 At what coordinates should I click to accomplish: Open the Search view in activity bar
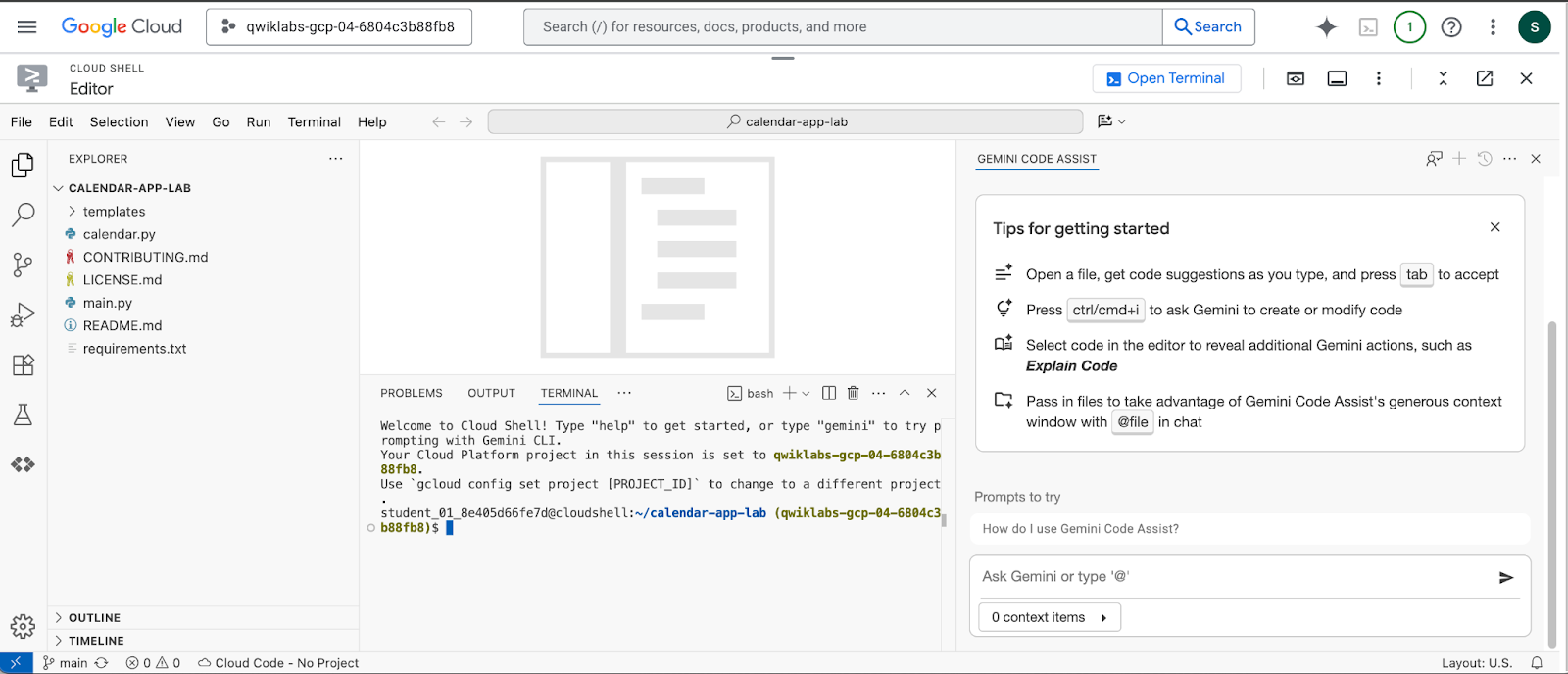(23, 215)
